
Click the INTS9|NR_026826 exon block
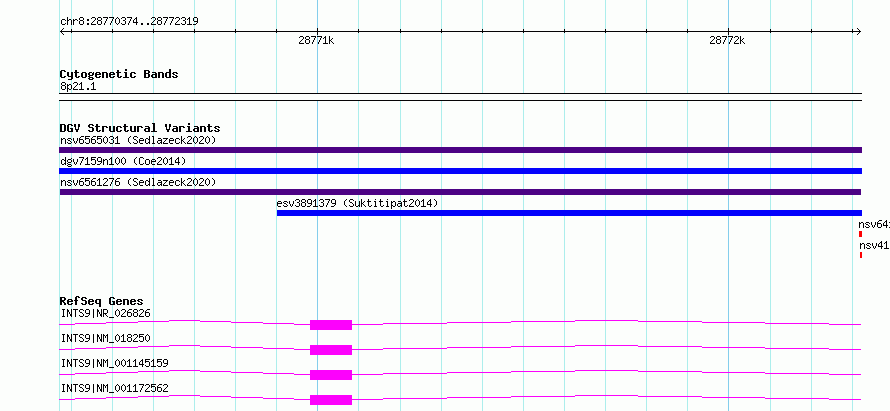coord(331,325)
